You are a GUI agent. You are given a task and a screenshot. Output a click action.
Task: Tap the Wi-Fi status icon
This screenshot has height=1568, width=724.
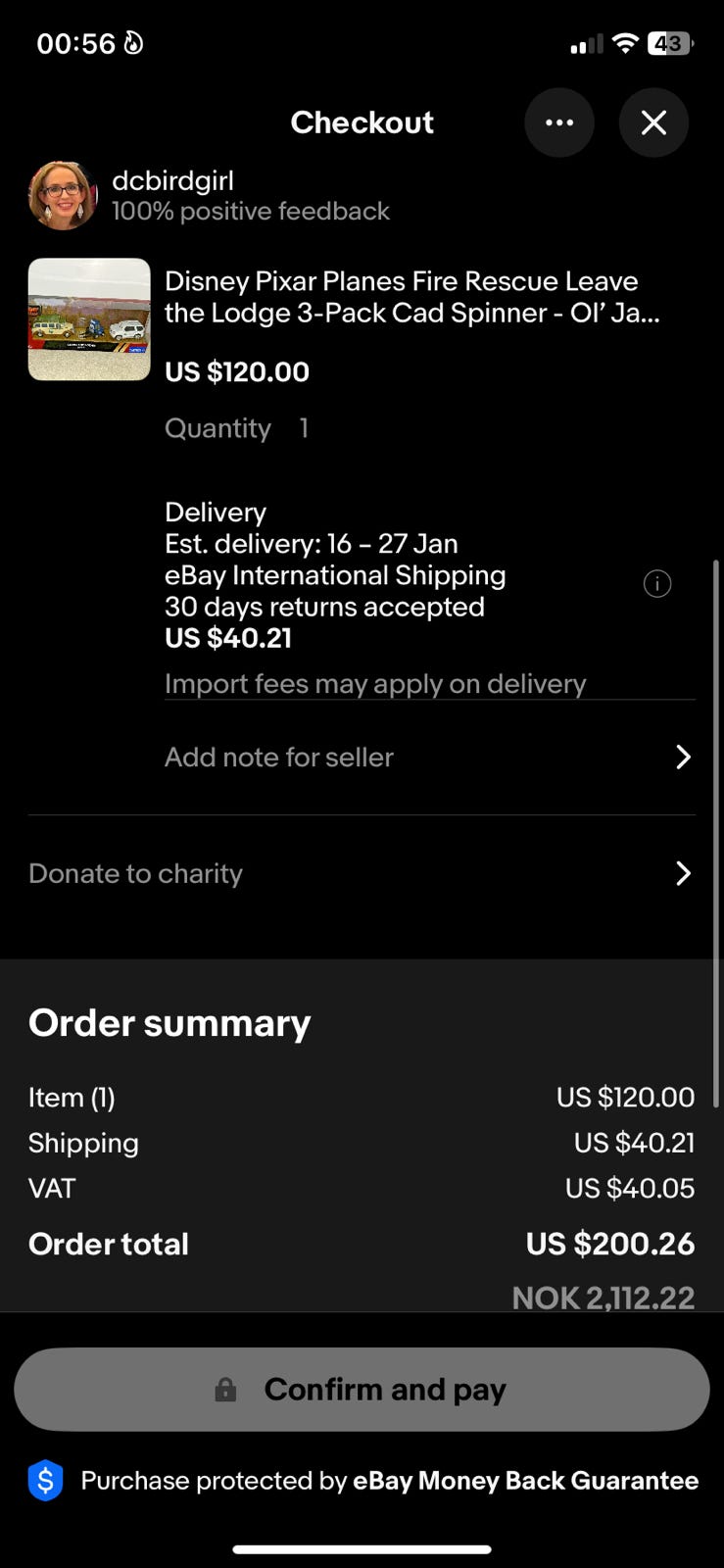624,43
